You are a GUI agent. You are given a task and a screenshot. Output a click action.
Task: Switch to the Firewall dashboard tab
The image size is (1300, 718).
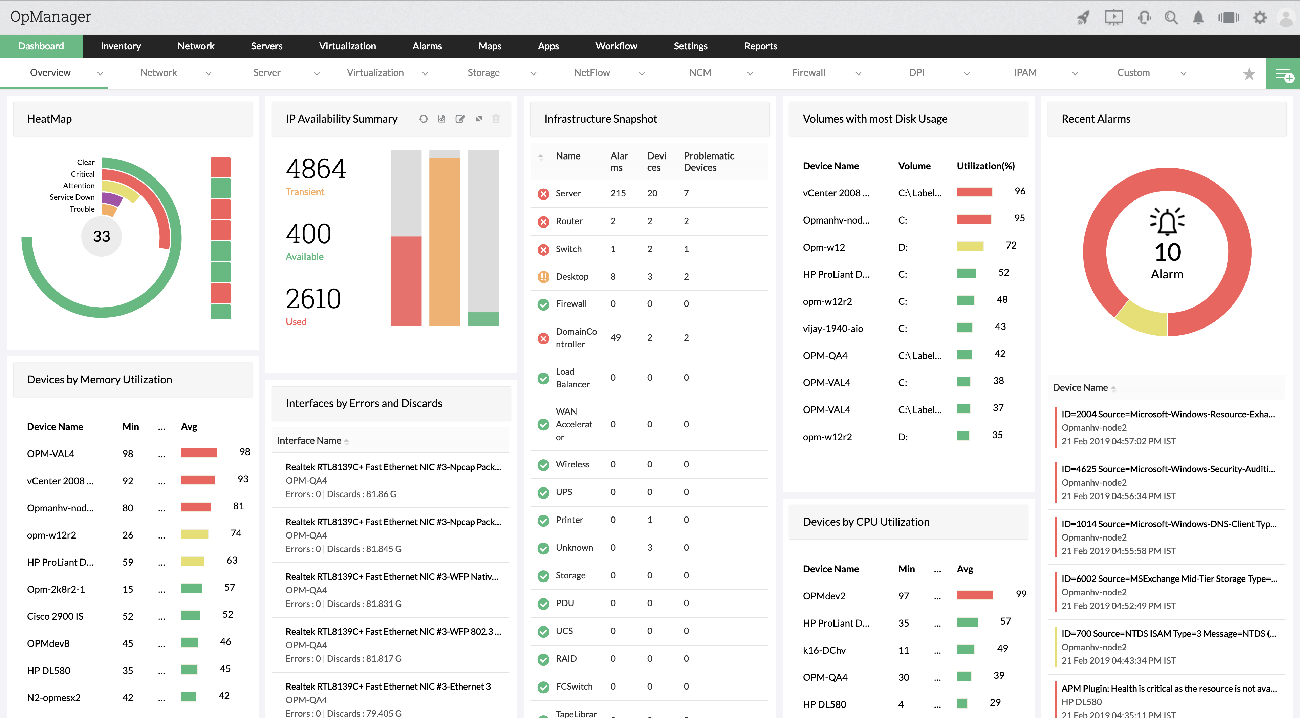click(808, 73)
